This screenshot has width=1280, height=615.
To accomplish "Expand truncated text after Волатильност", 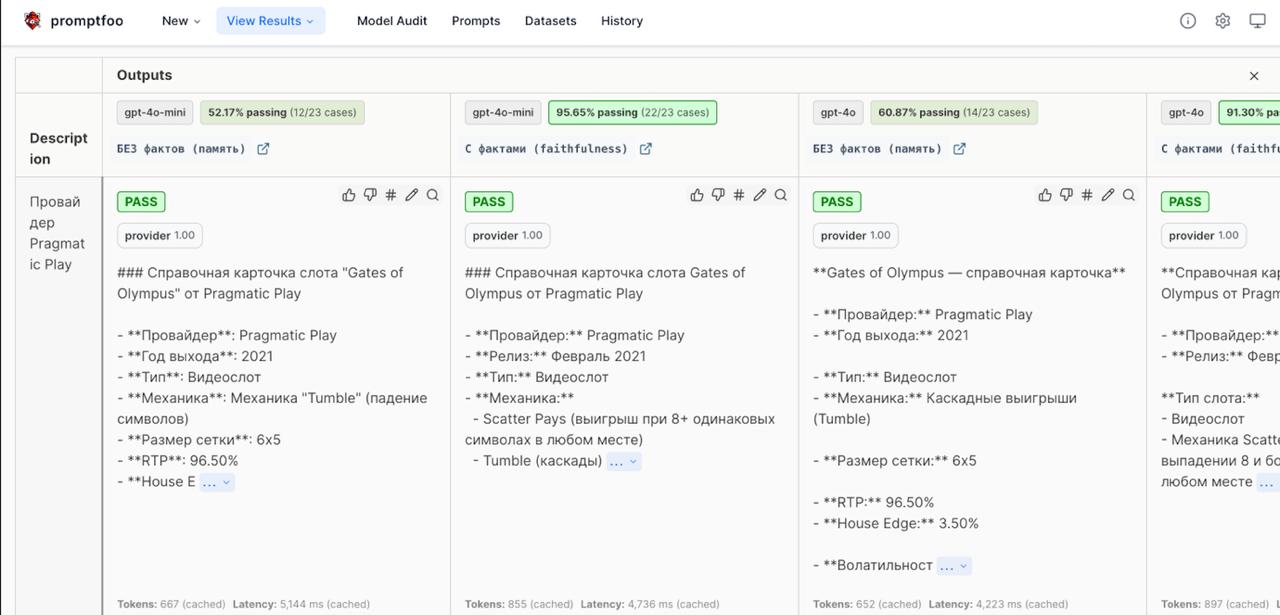I will [955, 566].
